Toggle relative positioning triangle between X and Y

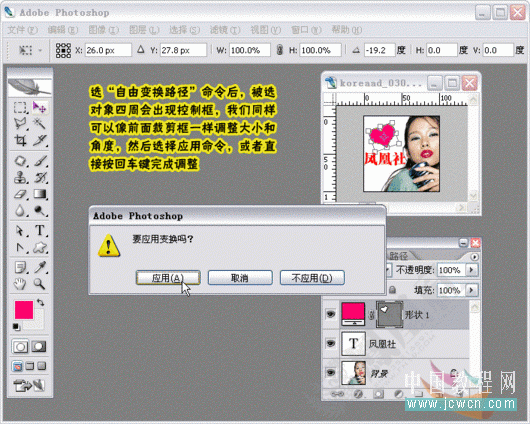pos(141,50)
